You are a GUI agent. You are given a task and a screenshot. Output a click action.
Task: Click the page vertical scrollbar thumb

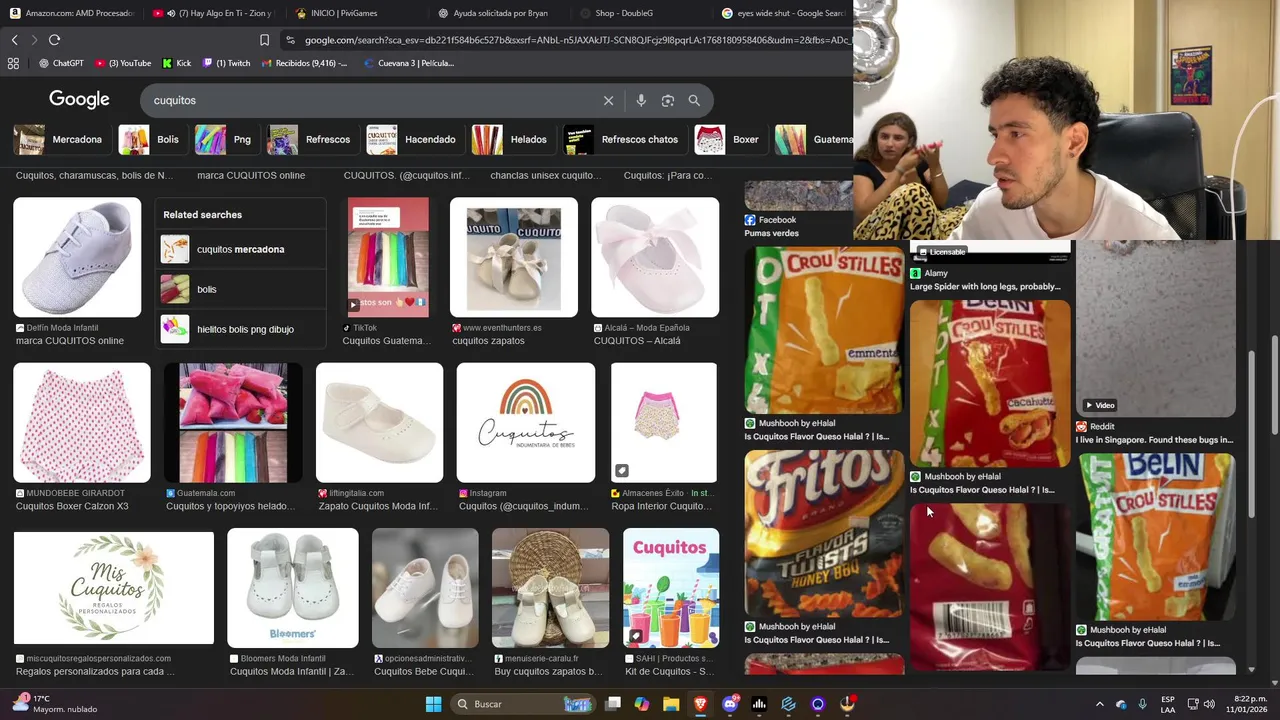pos(1274,385)
